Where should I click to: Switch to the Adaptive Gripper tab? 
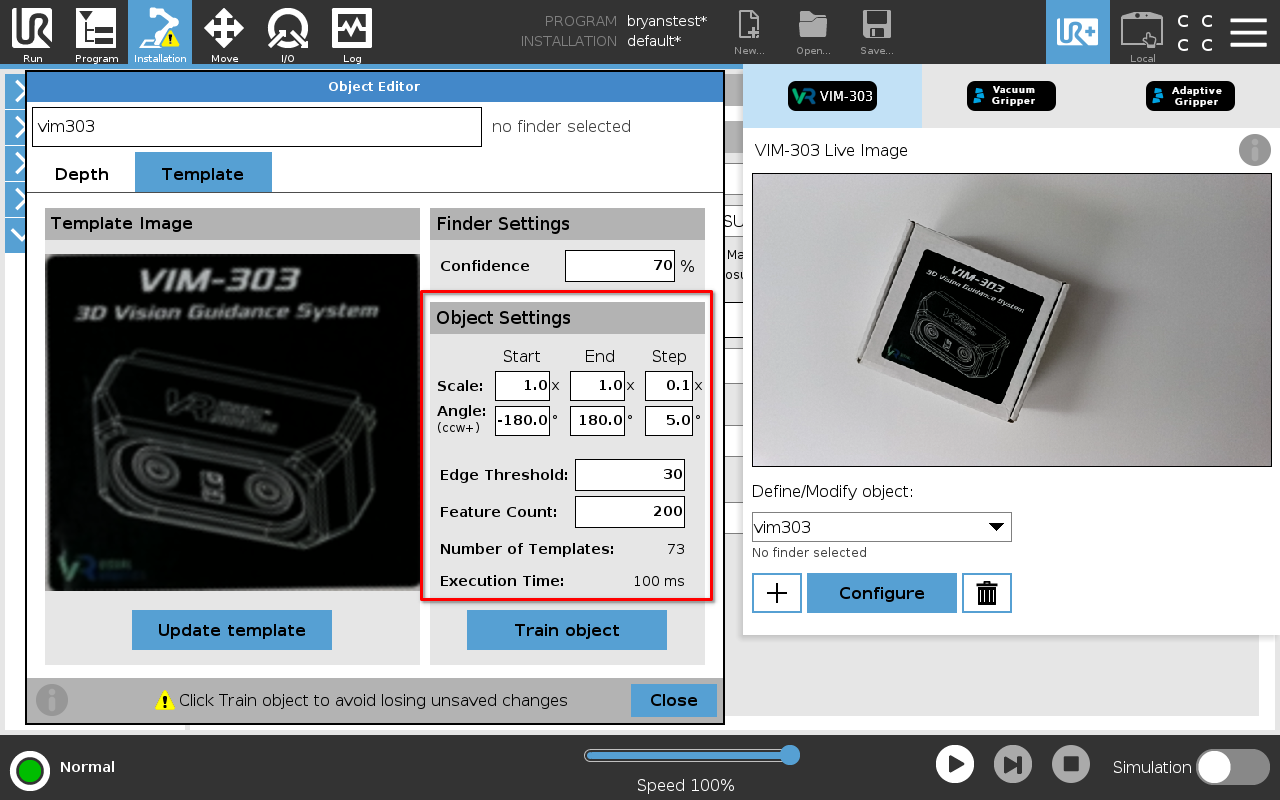pos(1190,96)
